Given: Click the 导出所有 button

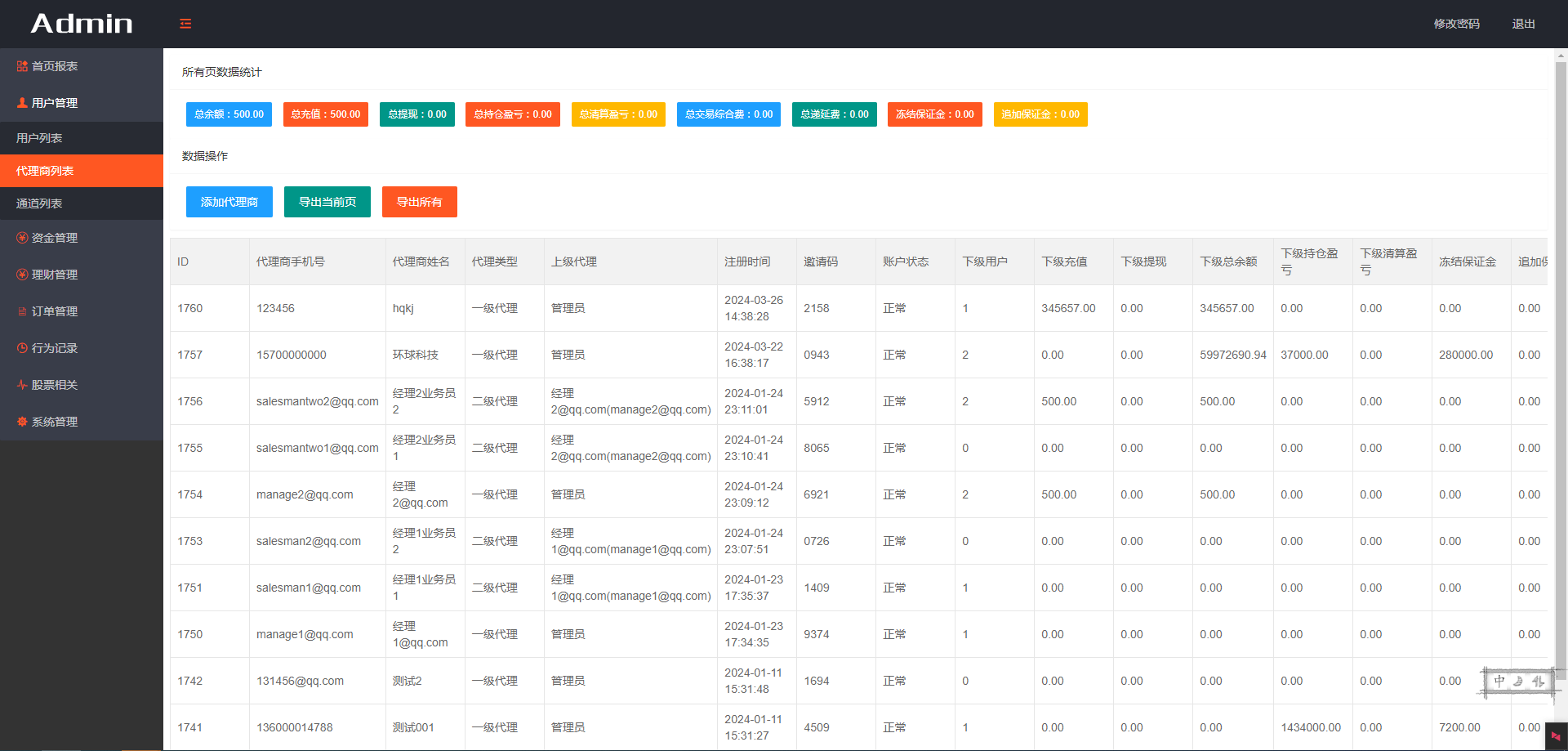Looking at the screenshot, I should click(x=419, y=202).
